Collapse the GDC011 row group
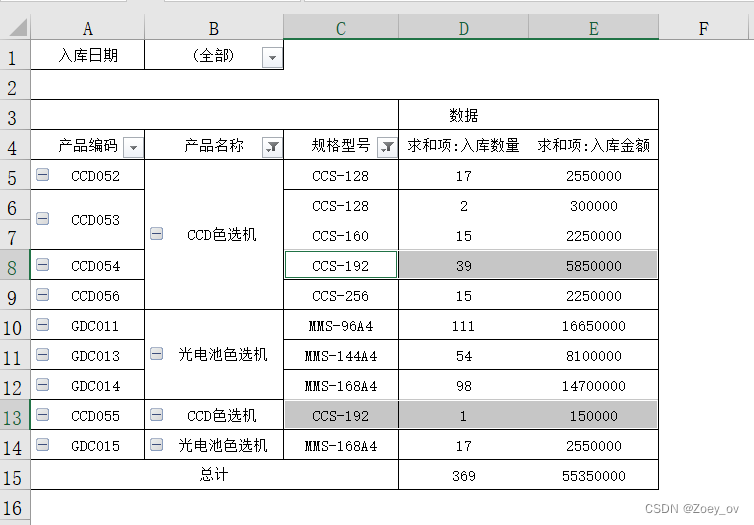Image resolution: width=754 pixels, height=525 pixels. tap(42, 325)
